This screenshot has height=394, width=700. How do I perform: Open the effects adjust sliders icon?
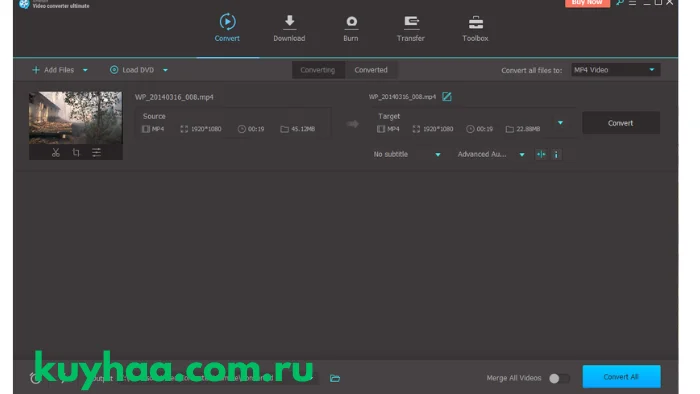[96, 153]
